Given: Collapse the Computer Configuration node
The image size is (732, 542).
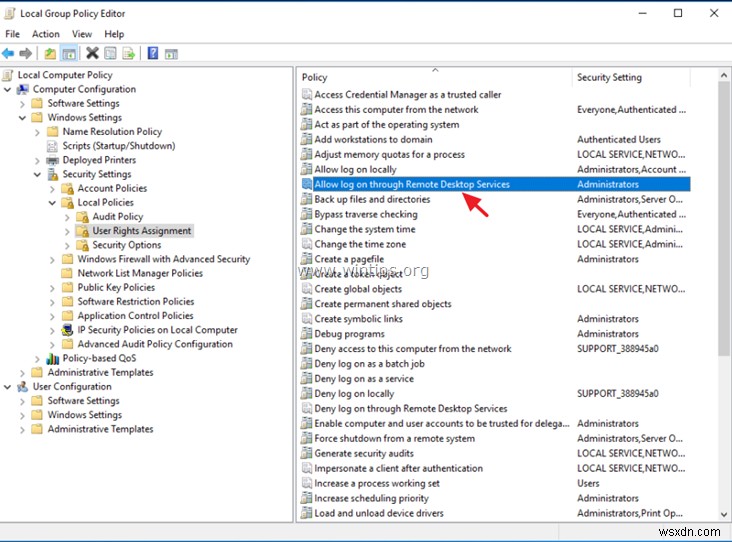Looking at the screenshot, I should [x=7, y=89].
